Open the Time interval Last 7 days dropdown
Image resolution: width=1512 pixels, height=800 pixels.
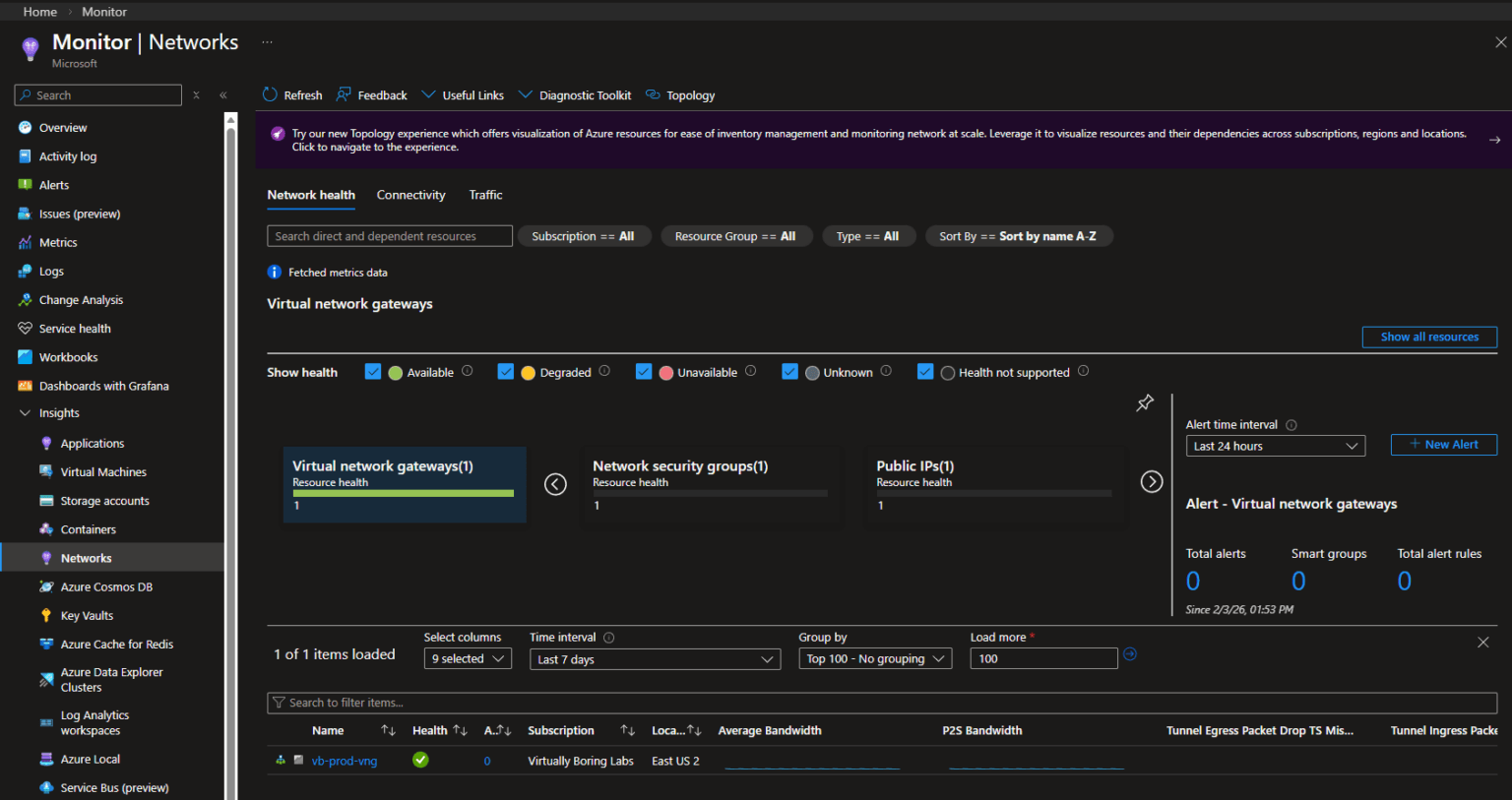[656, 659]
